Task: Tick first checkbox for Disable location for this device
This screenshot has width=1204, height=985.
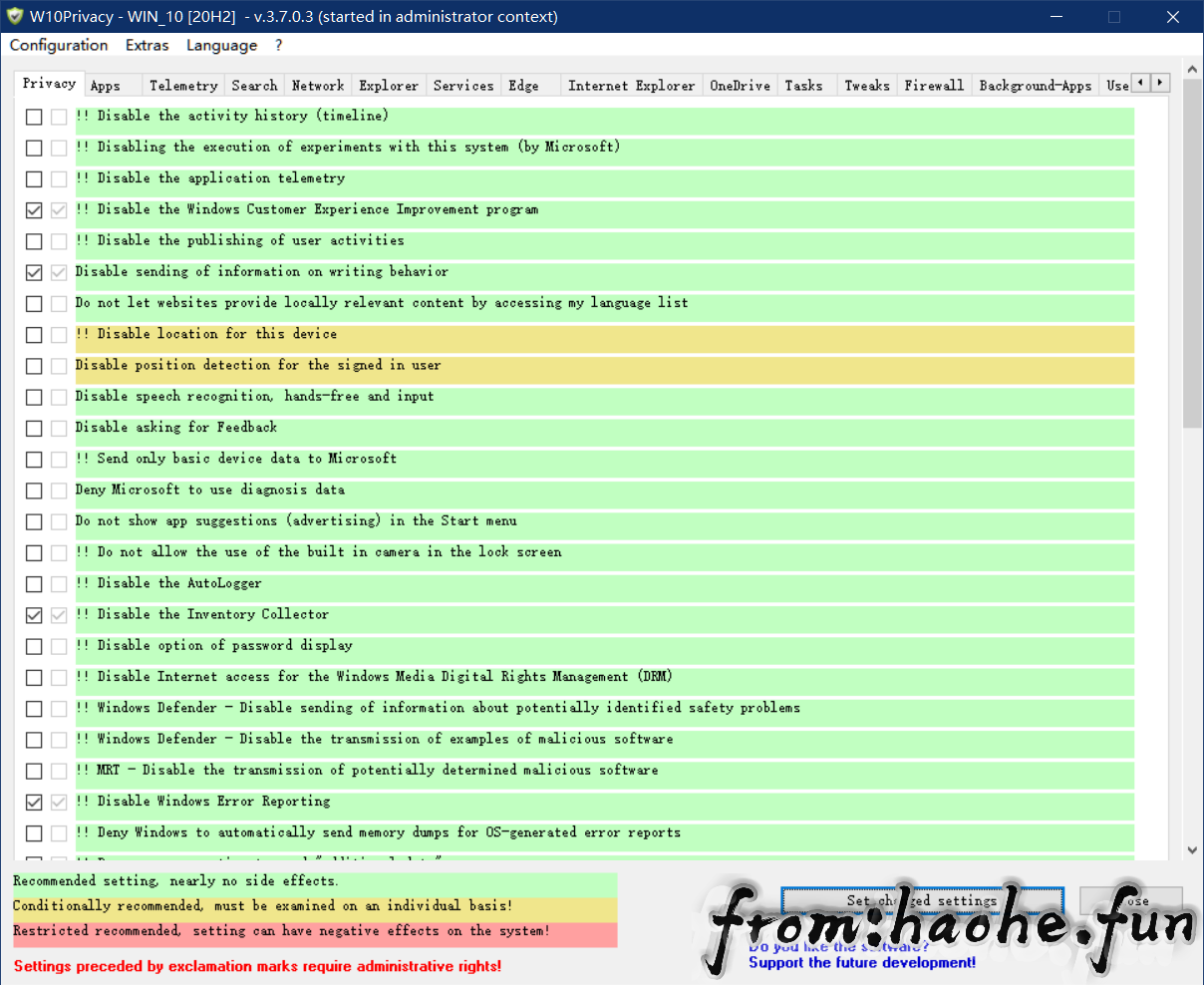Action: 34,335
